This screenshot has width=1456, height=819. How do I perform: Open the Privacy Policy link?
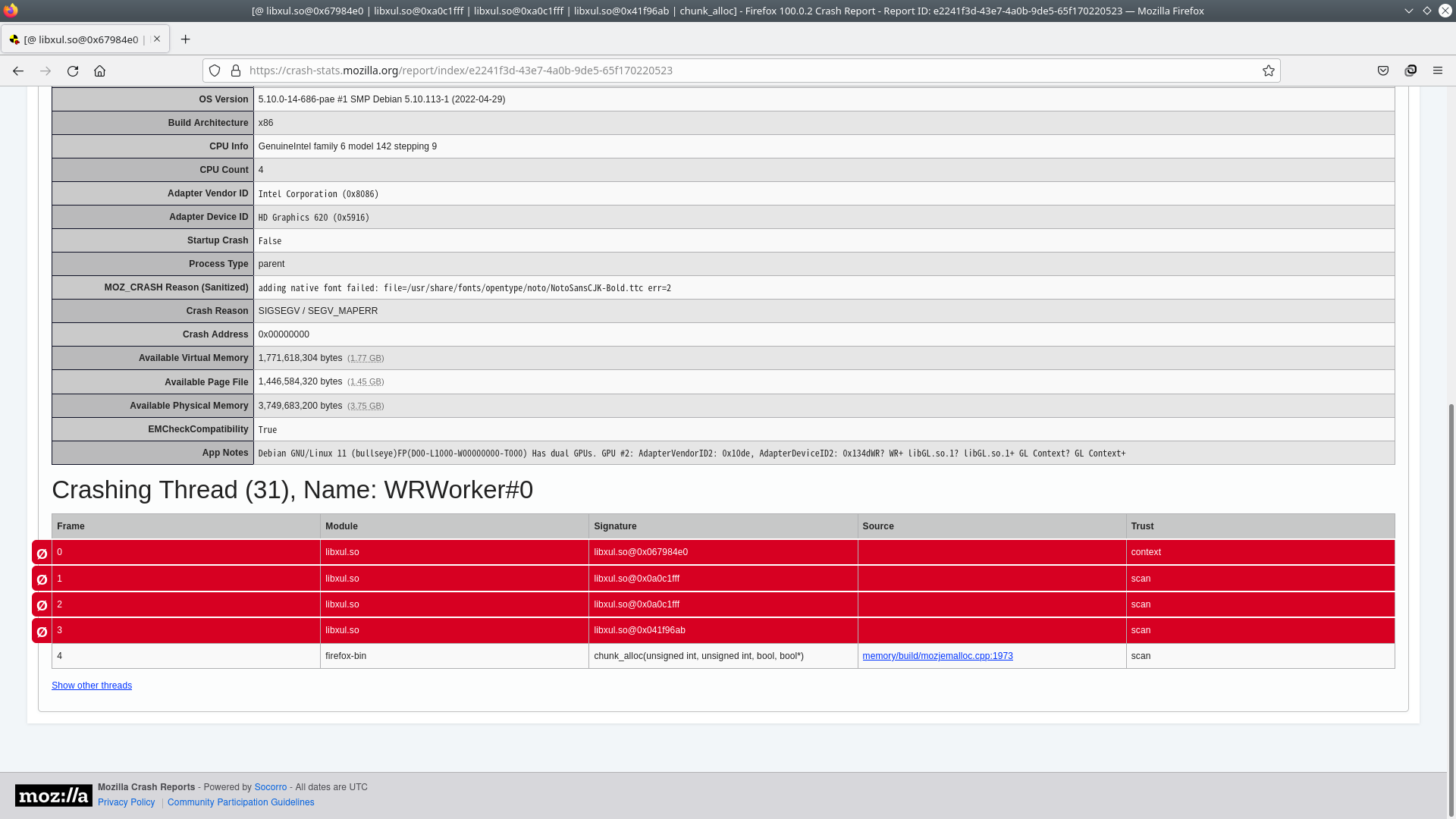pyautogui.click(x=126, y=802)
